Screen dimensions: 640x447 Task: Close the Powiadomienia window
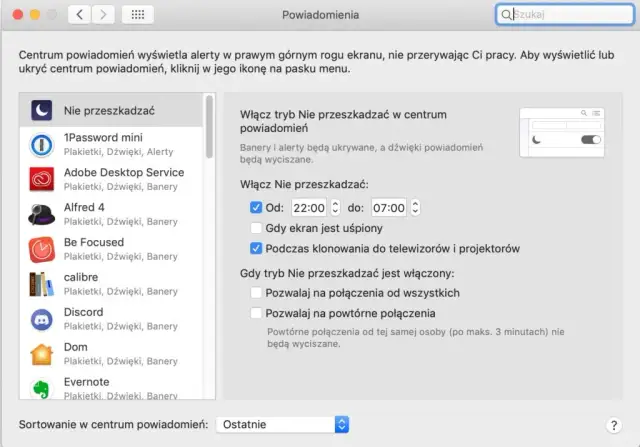pyautogui.click(x=18, y=15)
